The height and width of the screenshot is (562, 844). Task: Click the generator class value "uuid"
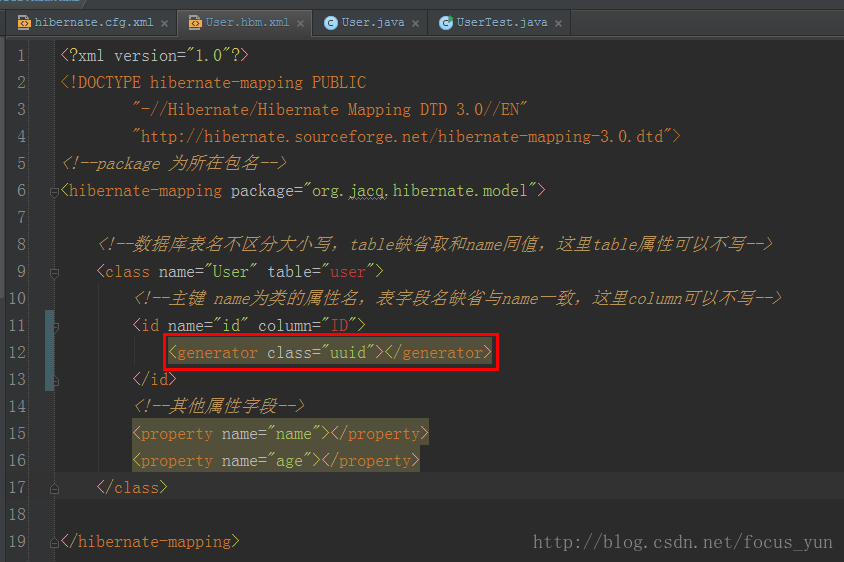(x=348, y=352)
